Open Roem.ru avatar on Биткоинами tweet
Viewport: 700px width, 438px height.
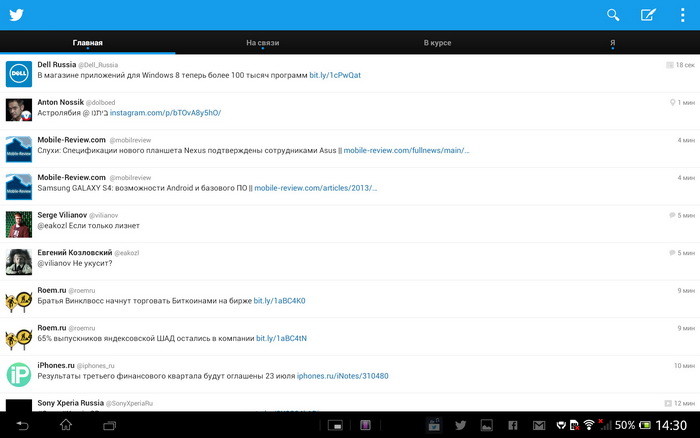pyautogui.click(x=19, y=301)
